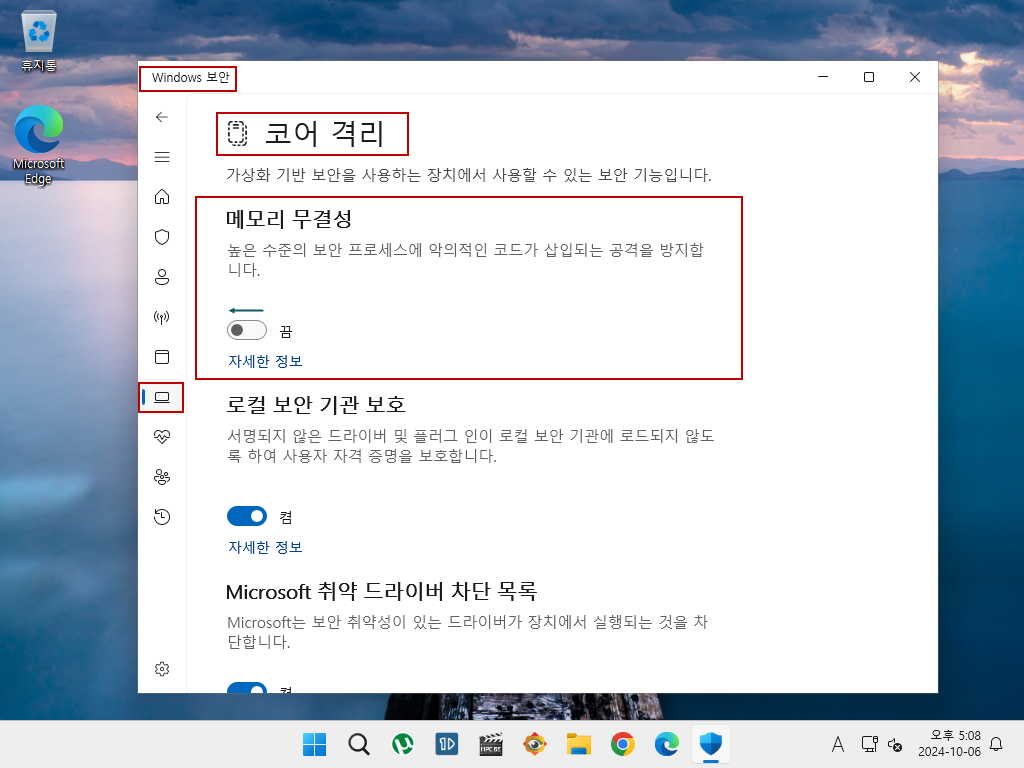Open the blue 1D app in taskbar
The width and height of the screenshot is (1024, 768).
pos(447,744)
